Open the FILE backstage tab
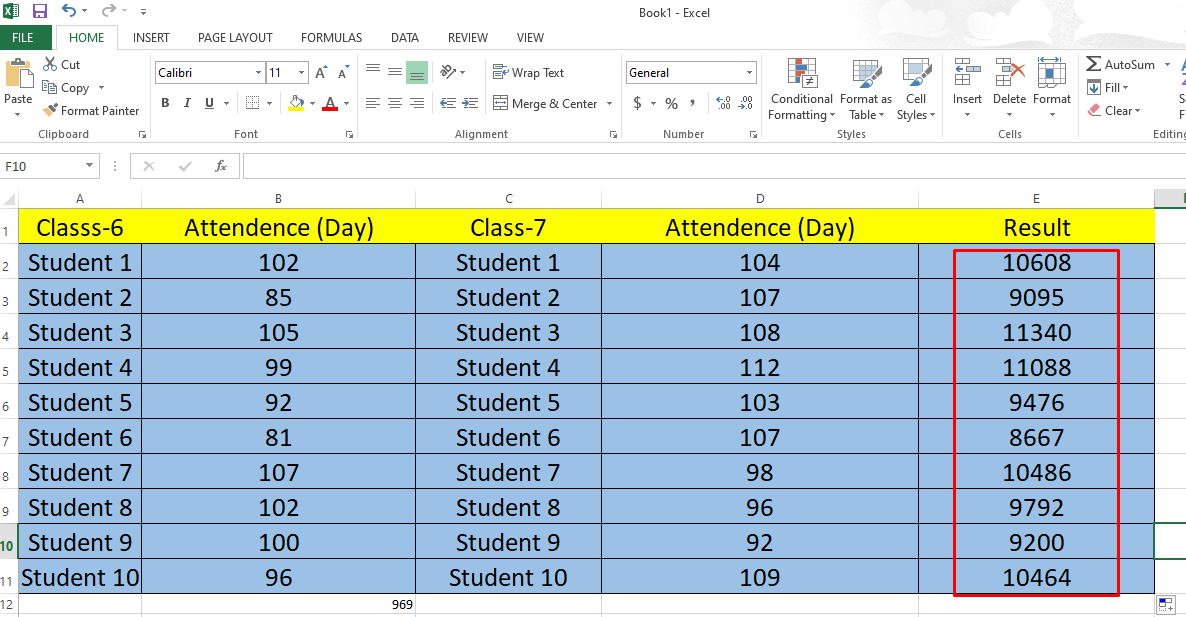This screenshot has height=617, width=1186. point(23,38)
